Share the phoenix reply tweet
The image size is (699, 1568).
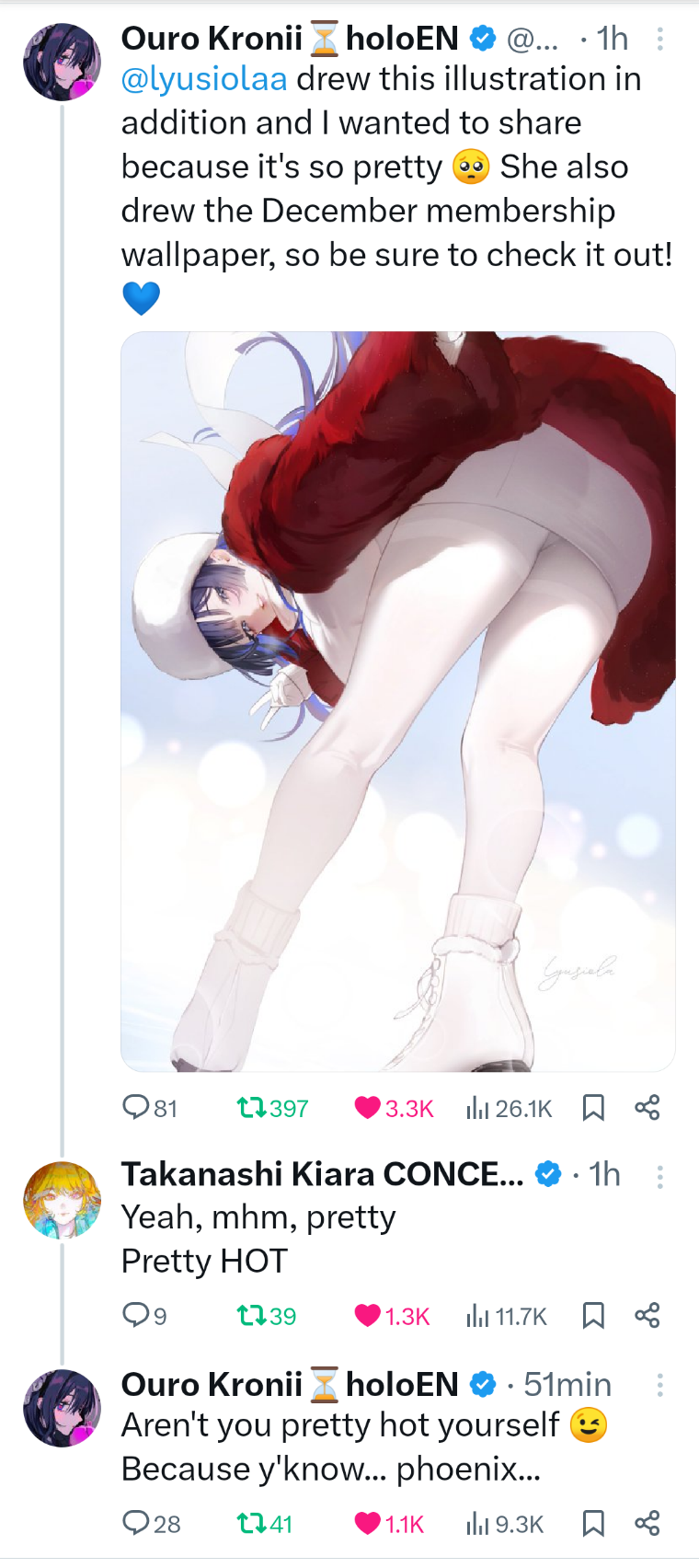pos(647,1523)
